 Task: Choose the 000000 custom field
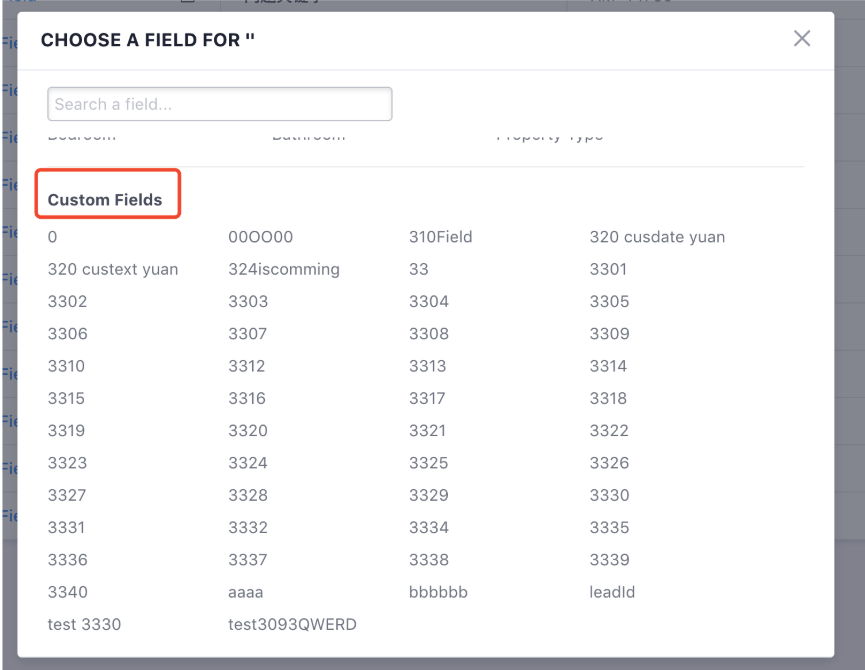pyautogui.click(x=260, y=237)
